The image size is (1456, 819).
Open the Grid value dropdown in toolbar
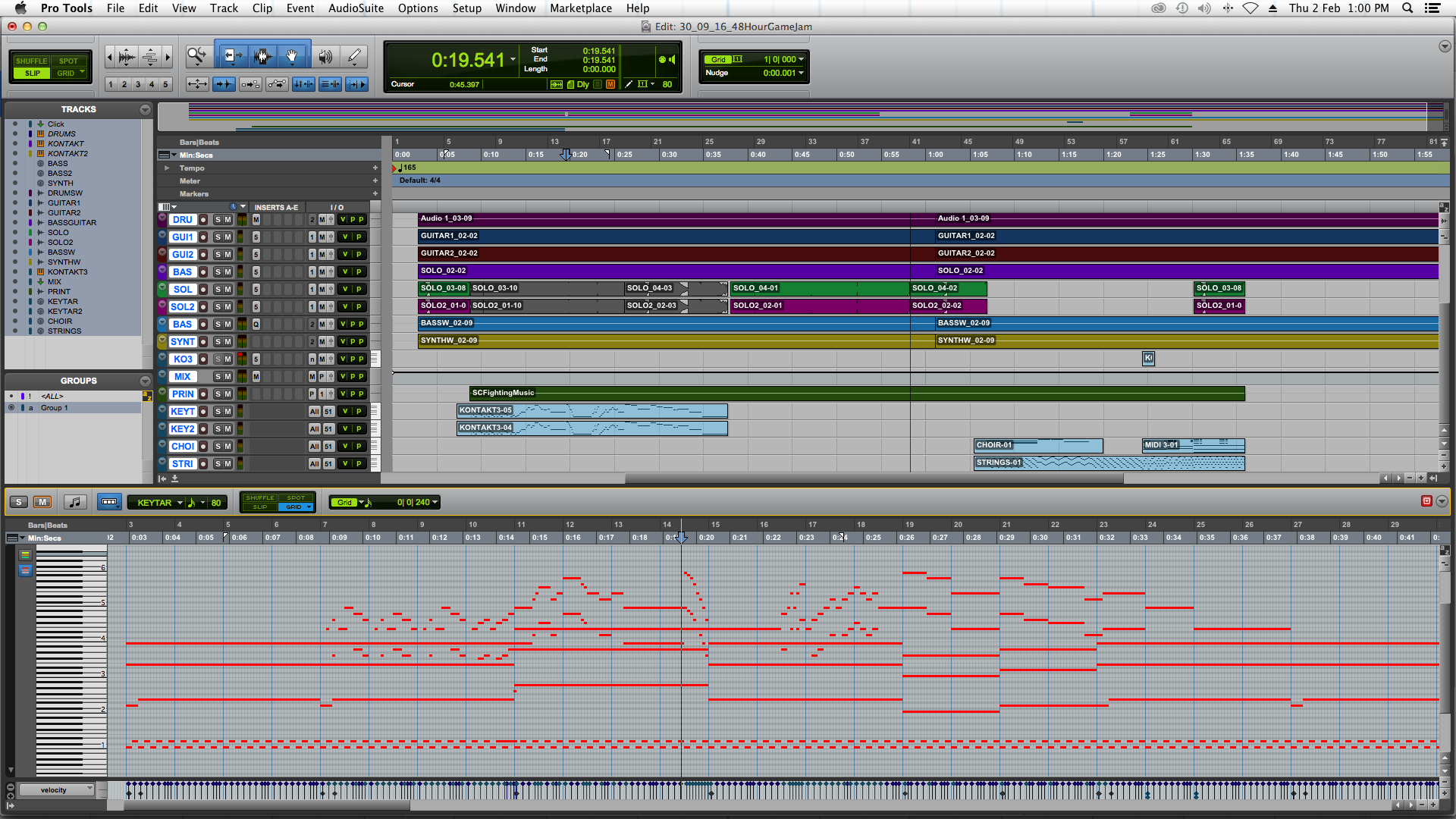point(801,59)
